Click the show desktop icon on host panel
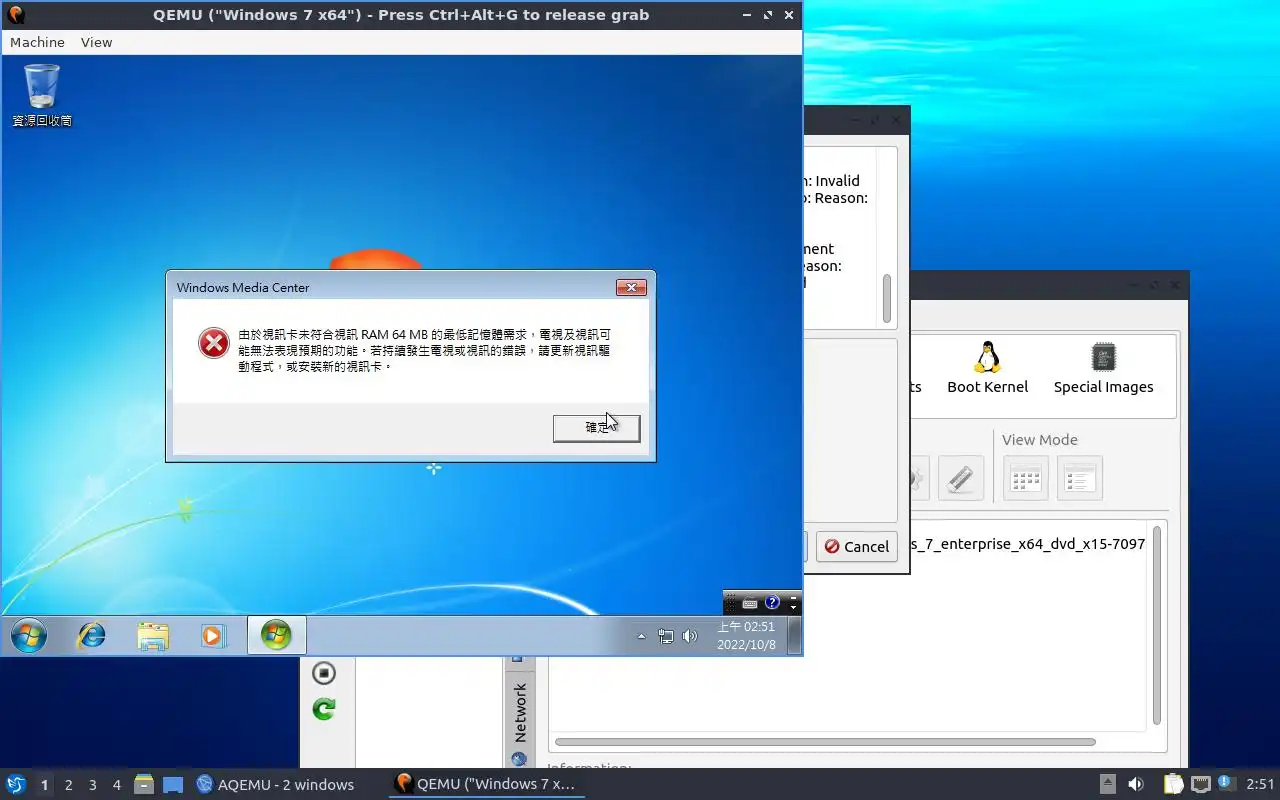1280x800 pixels. tap(173, 784)
